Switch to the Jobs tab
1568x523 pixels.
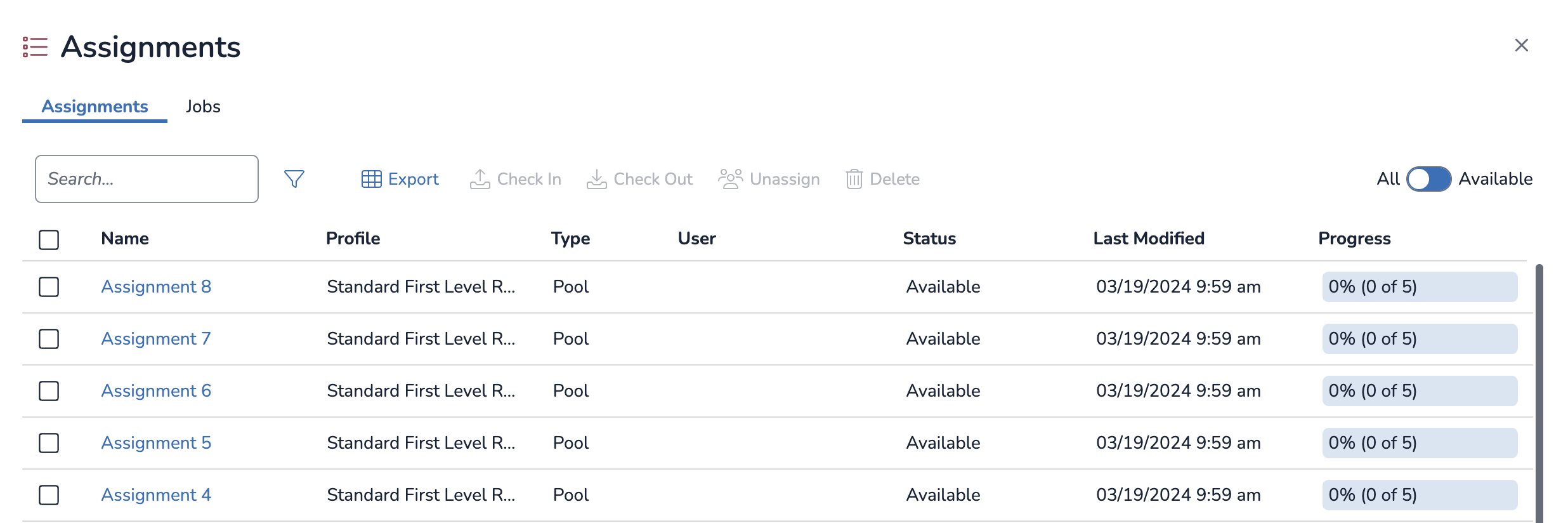coord(203,107)
